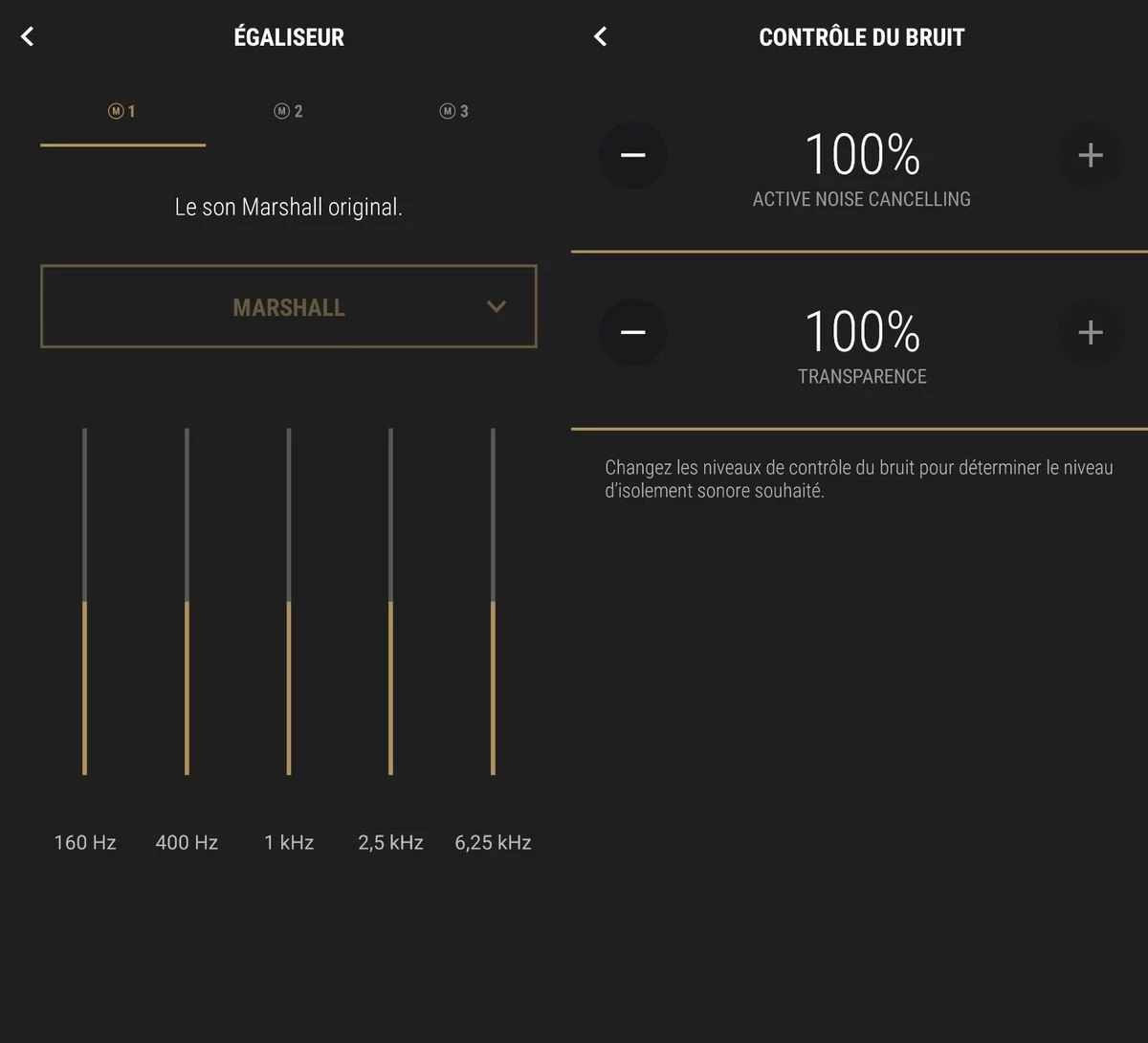This screenshot has height=1043, width=1148.
Task: Adjust the 400 Hz equalizer slider
Action: coord(187,602)
